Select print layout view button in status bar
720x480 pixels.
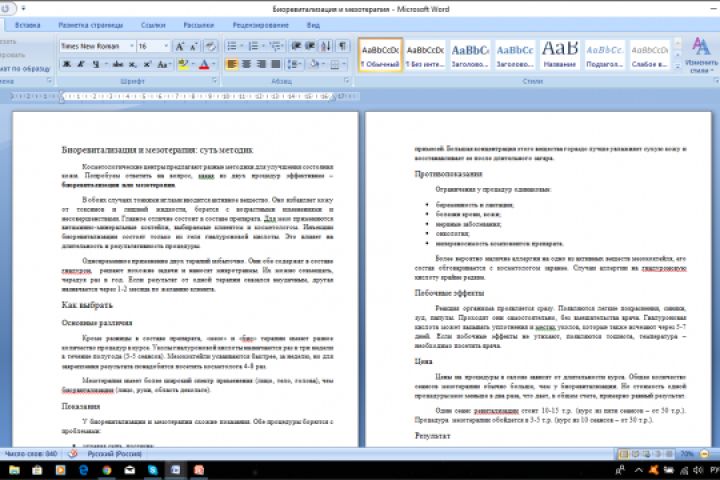(624, 454)
